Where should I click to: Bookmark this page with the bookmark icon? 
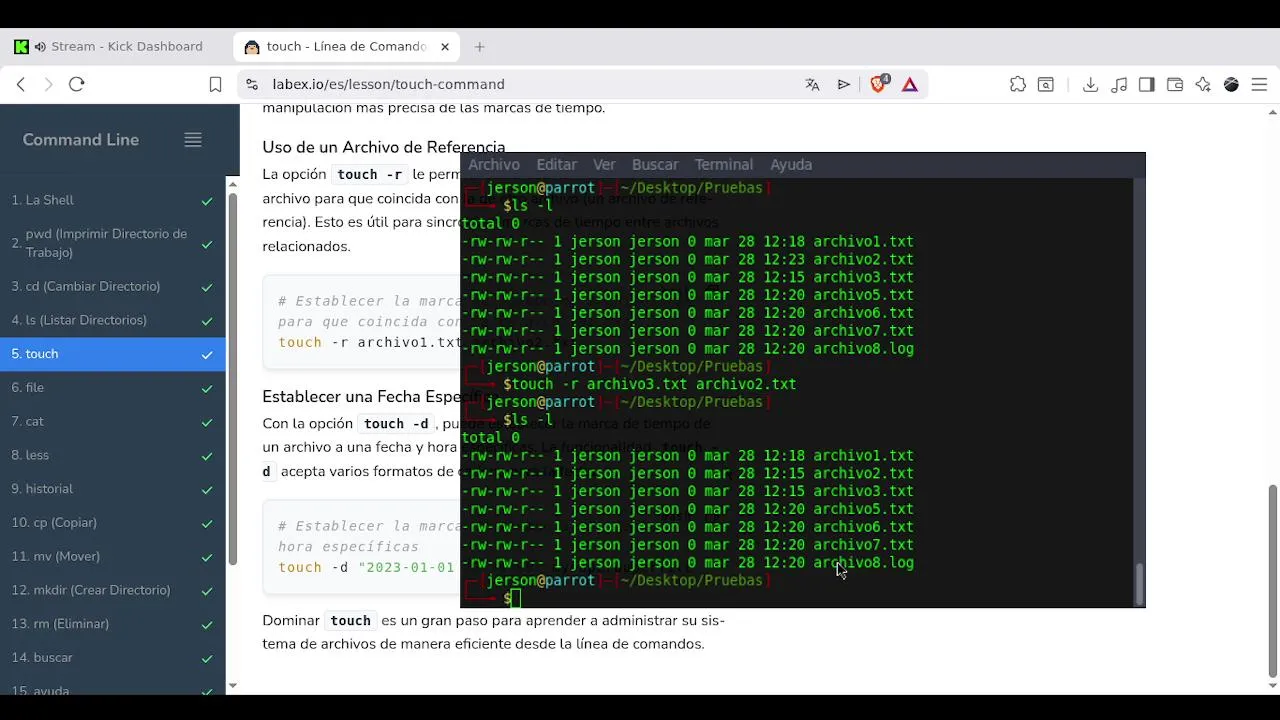point(215,85)
